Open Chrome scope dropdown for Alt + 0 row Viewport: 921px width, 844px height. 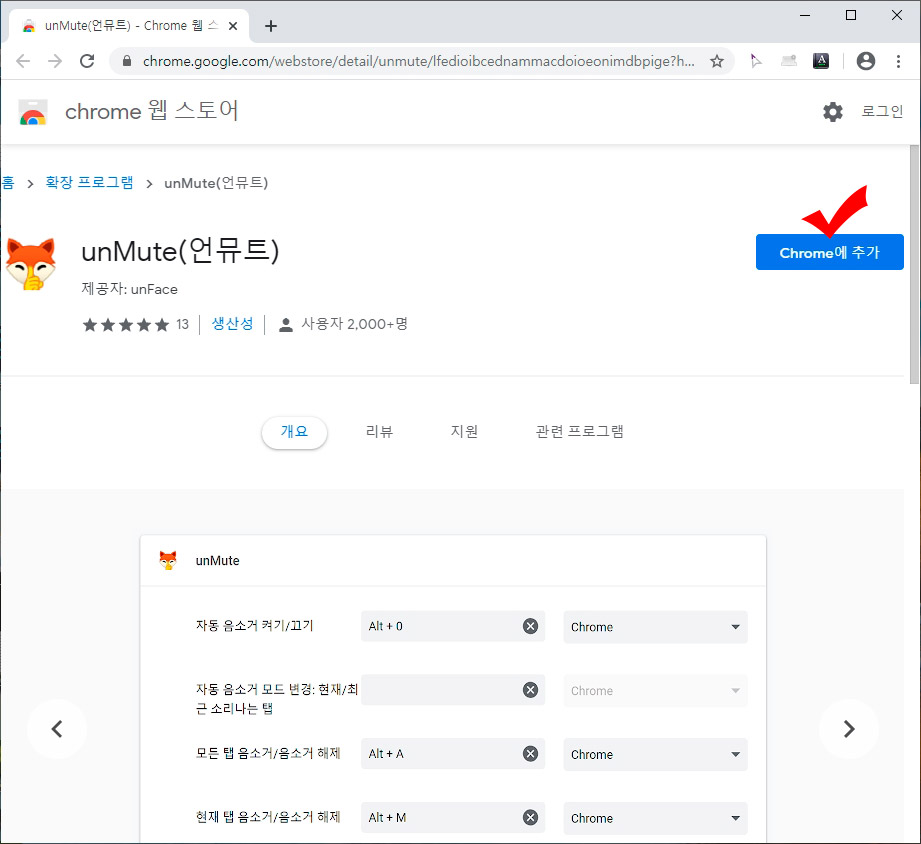(655, 627)
